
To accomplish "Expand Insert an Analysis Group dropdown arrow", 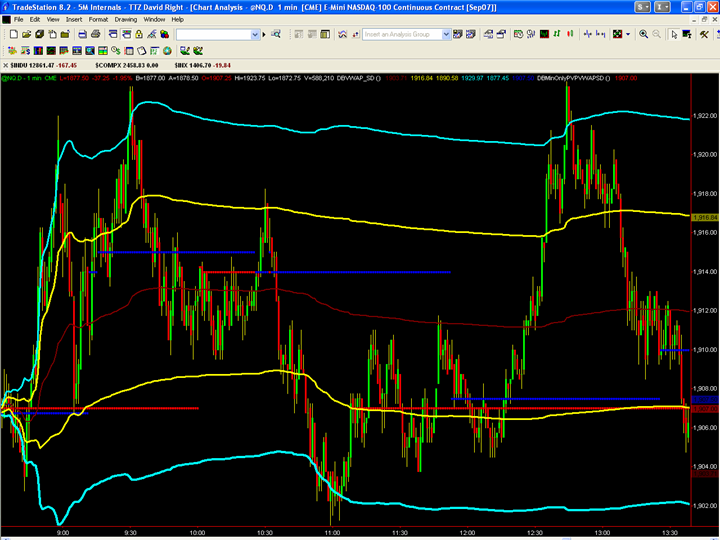I will click(x=446, y=34).
